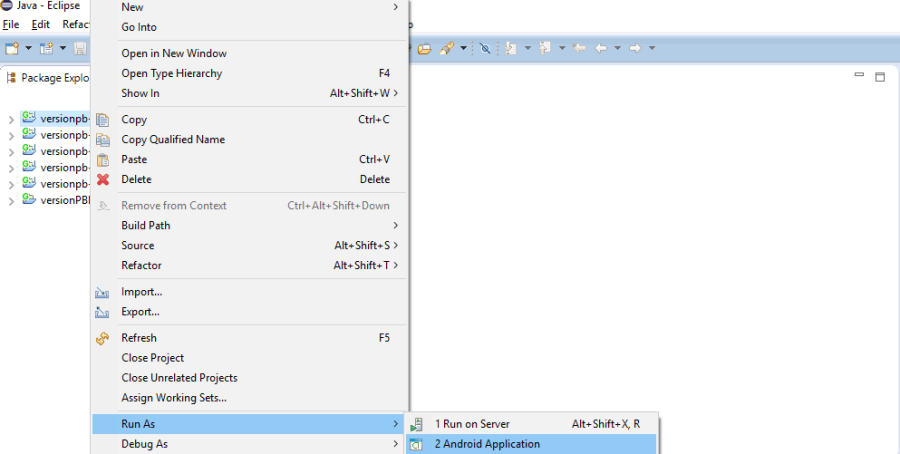Minimize the view using the panel minimize icon

[x=859, y=75]
